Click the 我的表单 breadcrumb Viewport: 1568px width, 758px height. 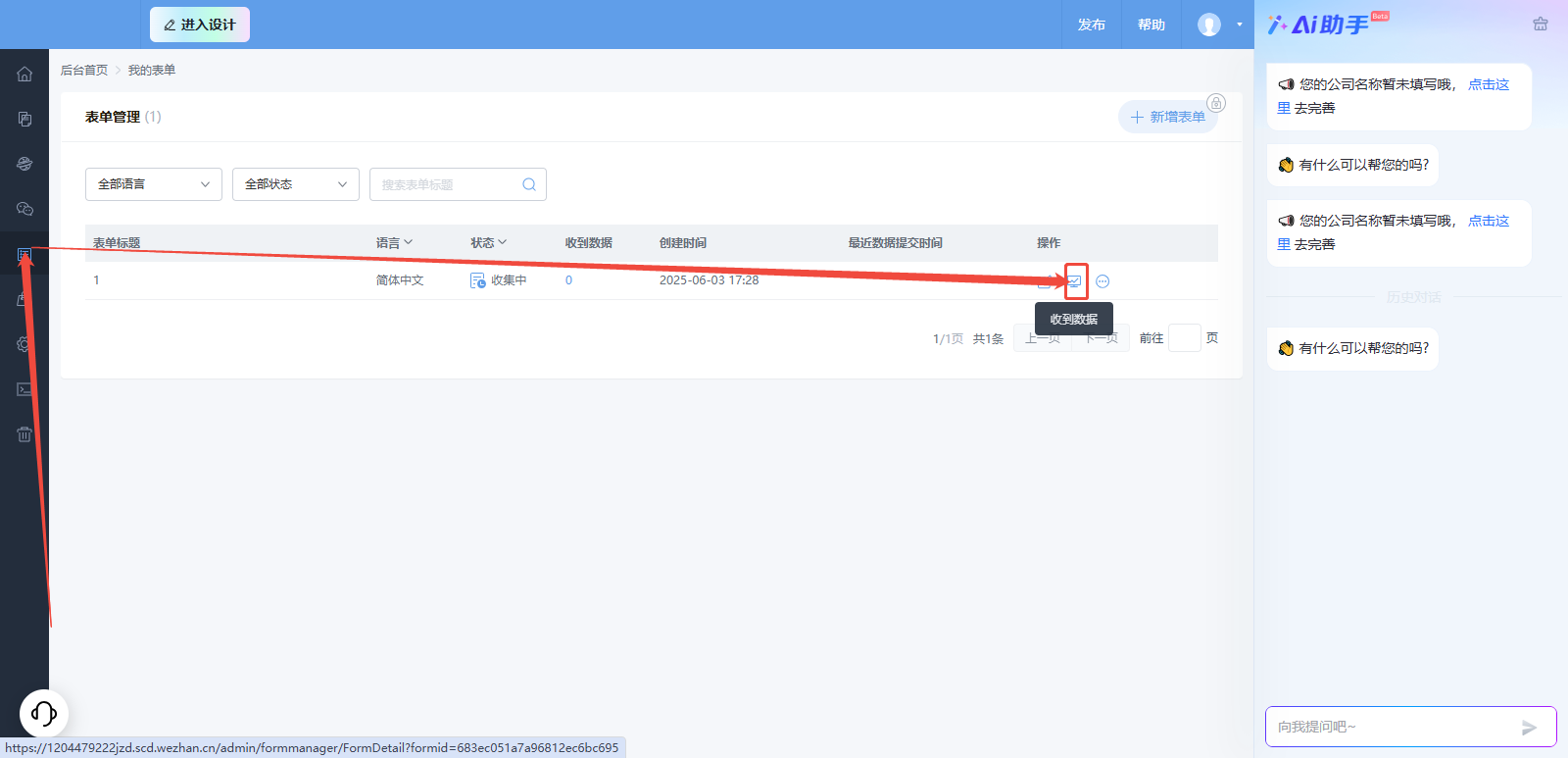click(x=152, y=71)
